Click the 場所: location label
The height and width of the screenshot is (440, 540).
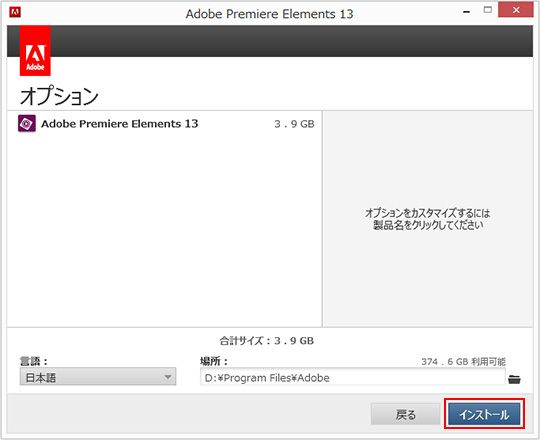pos(214,361)
